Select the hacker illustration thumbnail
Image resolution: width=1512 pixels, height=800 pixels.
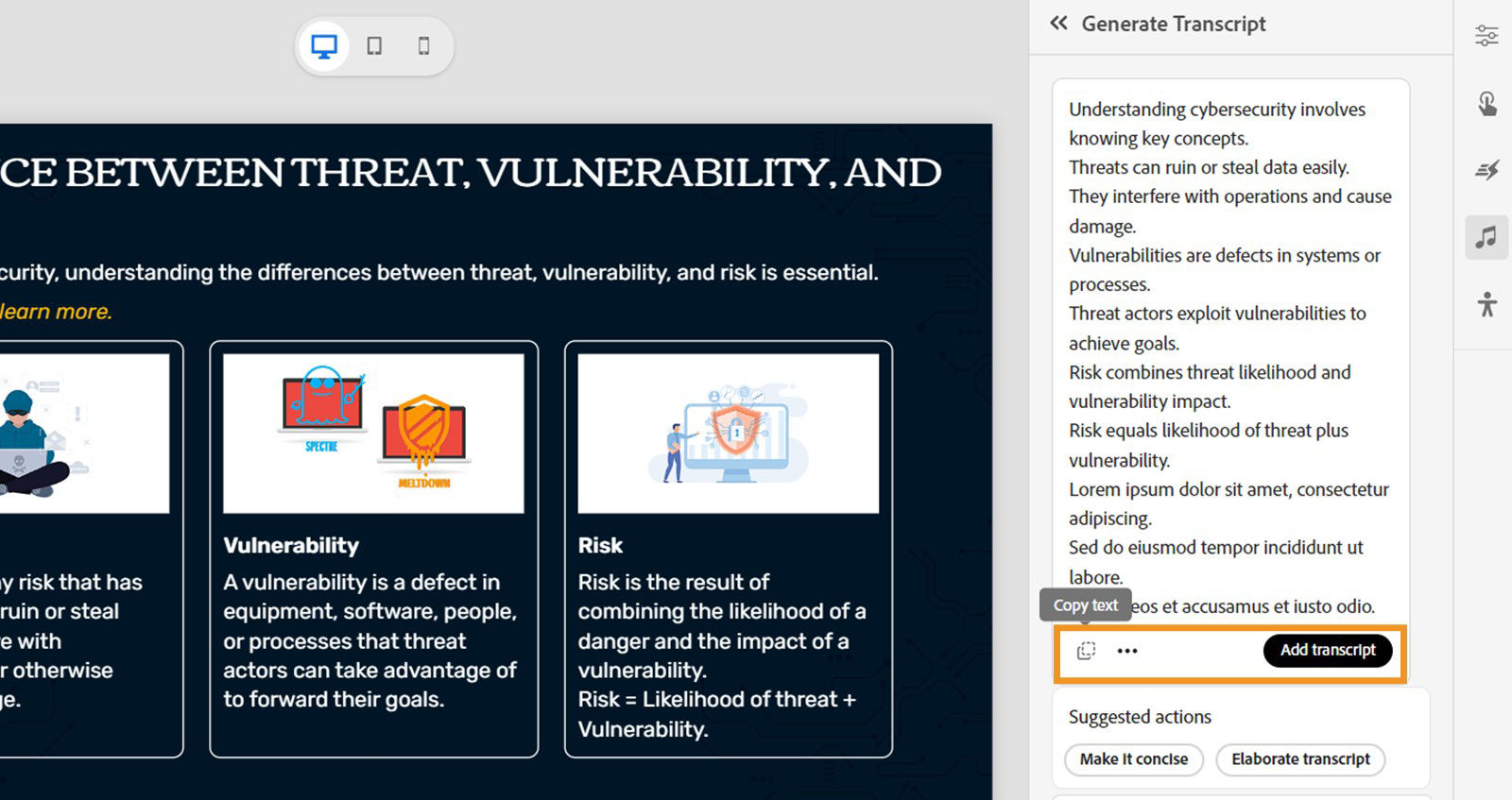pos(84,434)
